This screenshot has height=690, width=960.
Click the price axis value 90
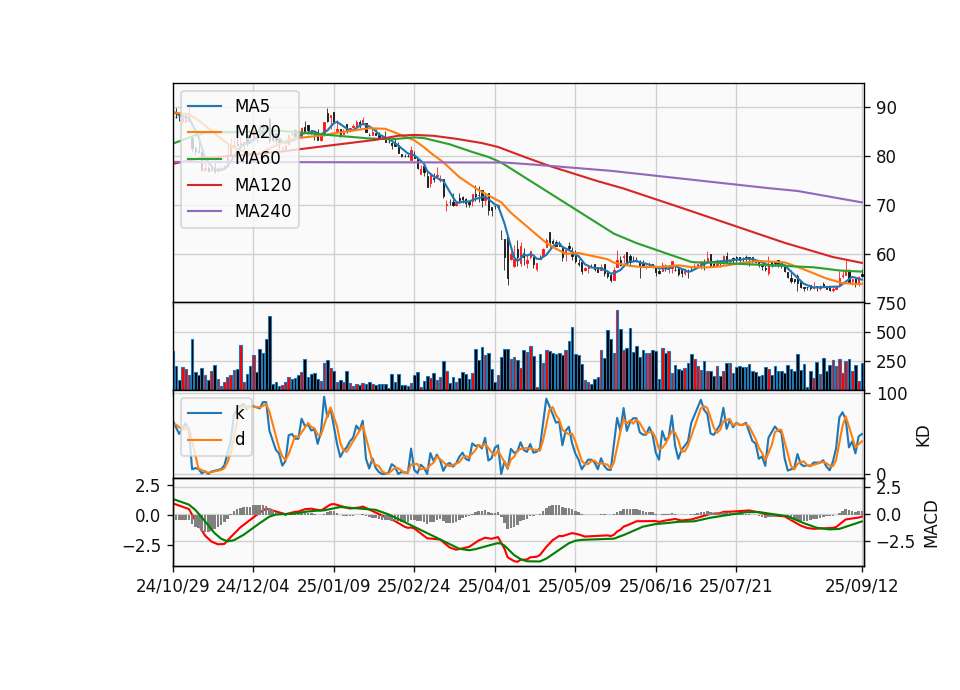[x=886, y=108]
